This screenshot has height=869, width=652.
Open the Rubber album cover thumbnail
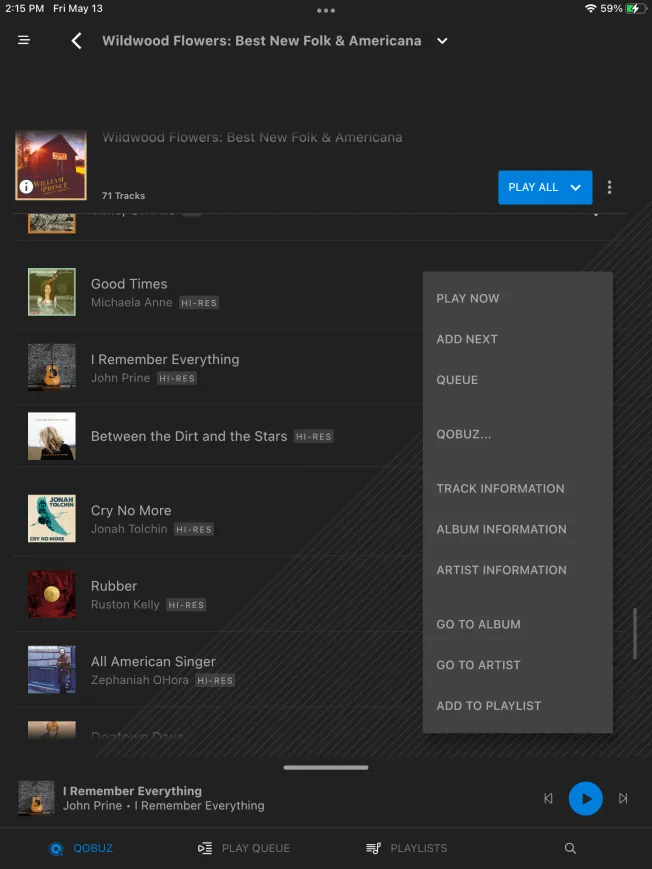point(52,594)
